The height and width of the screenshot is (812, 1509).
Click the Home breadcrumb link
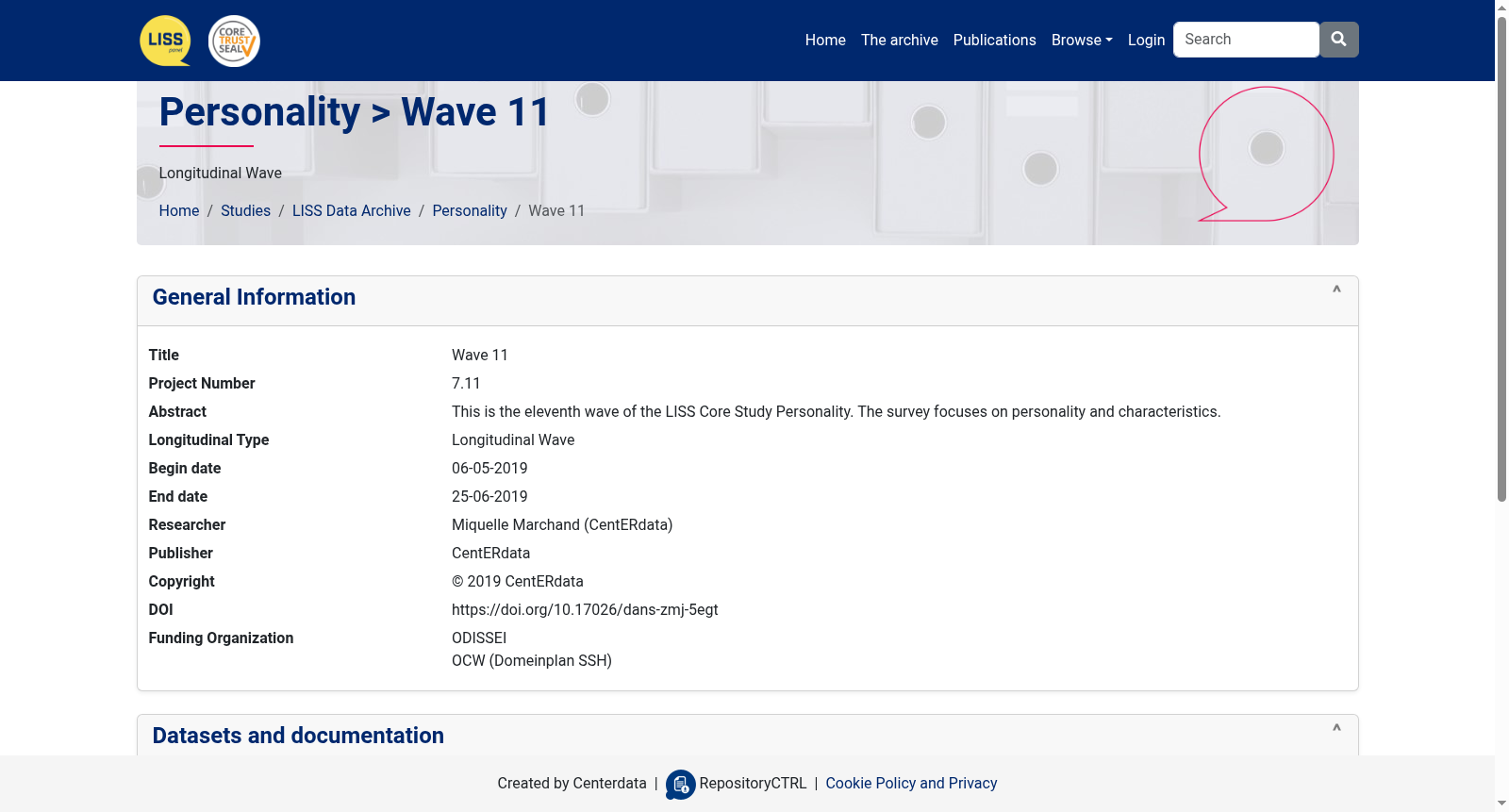(179, 210)
